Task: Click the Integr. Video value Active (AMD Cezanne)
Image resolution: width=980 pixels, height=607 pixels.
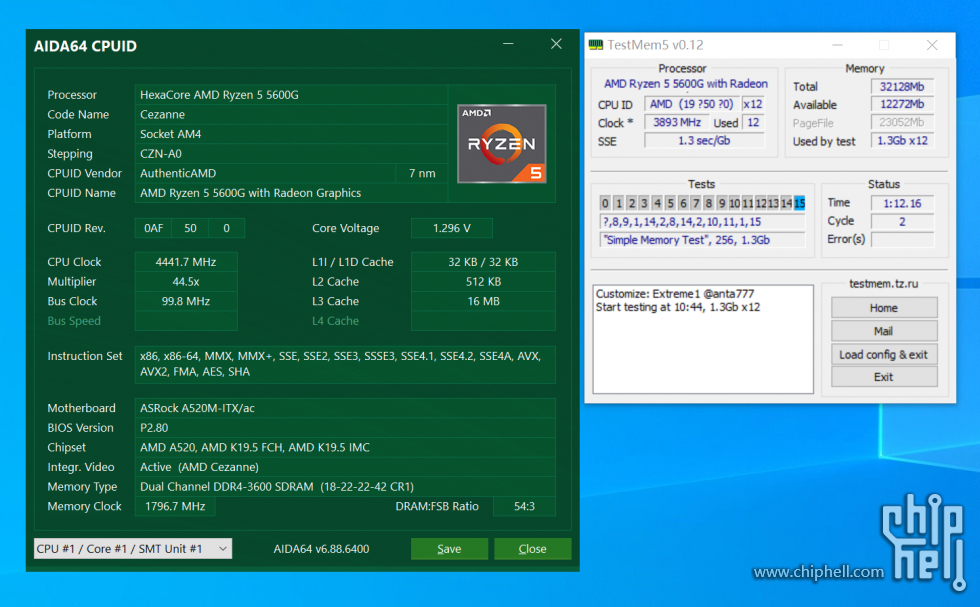Action: [x=345, y=466]
